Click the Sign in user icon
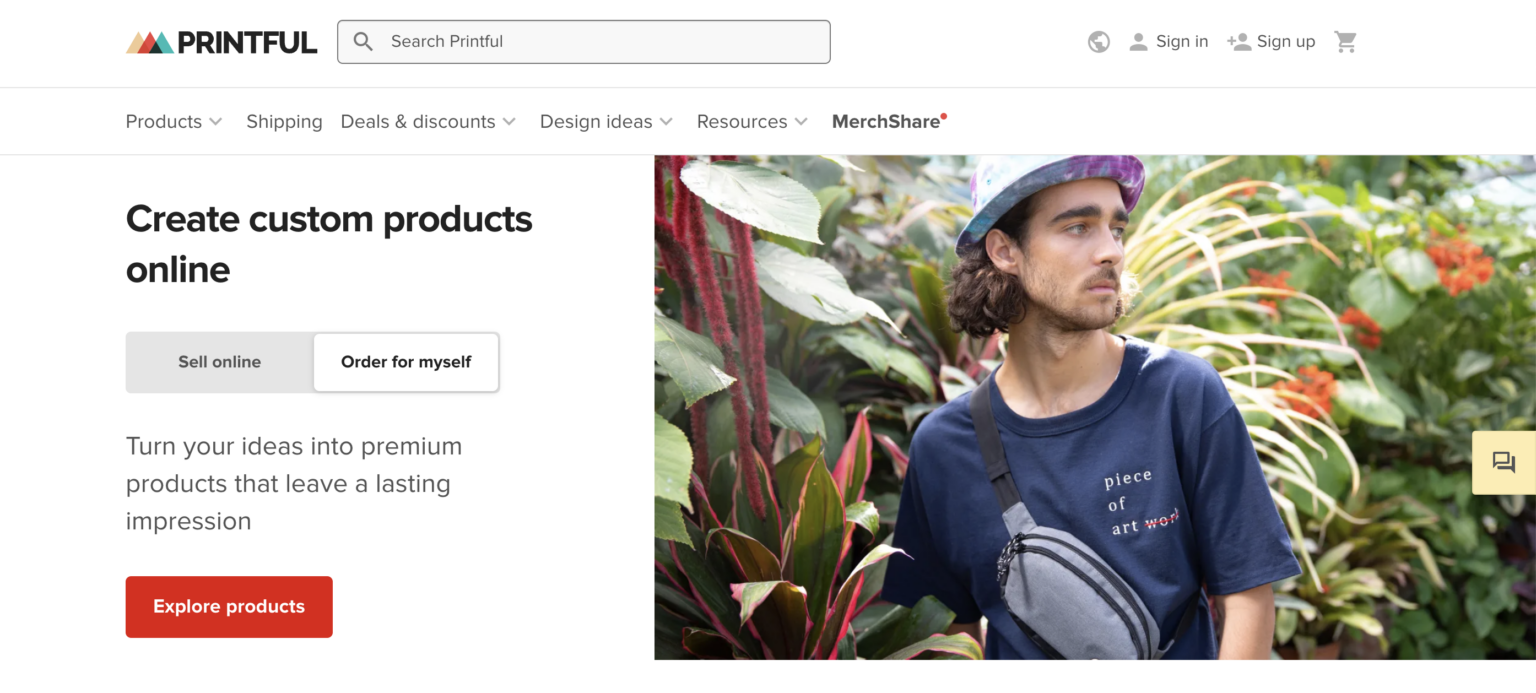Image resolution: width=1536 pixels, height=693 pixels. pyautogui.click(x=1138, y=42)
